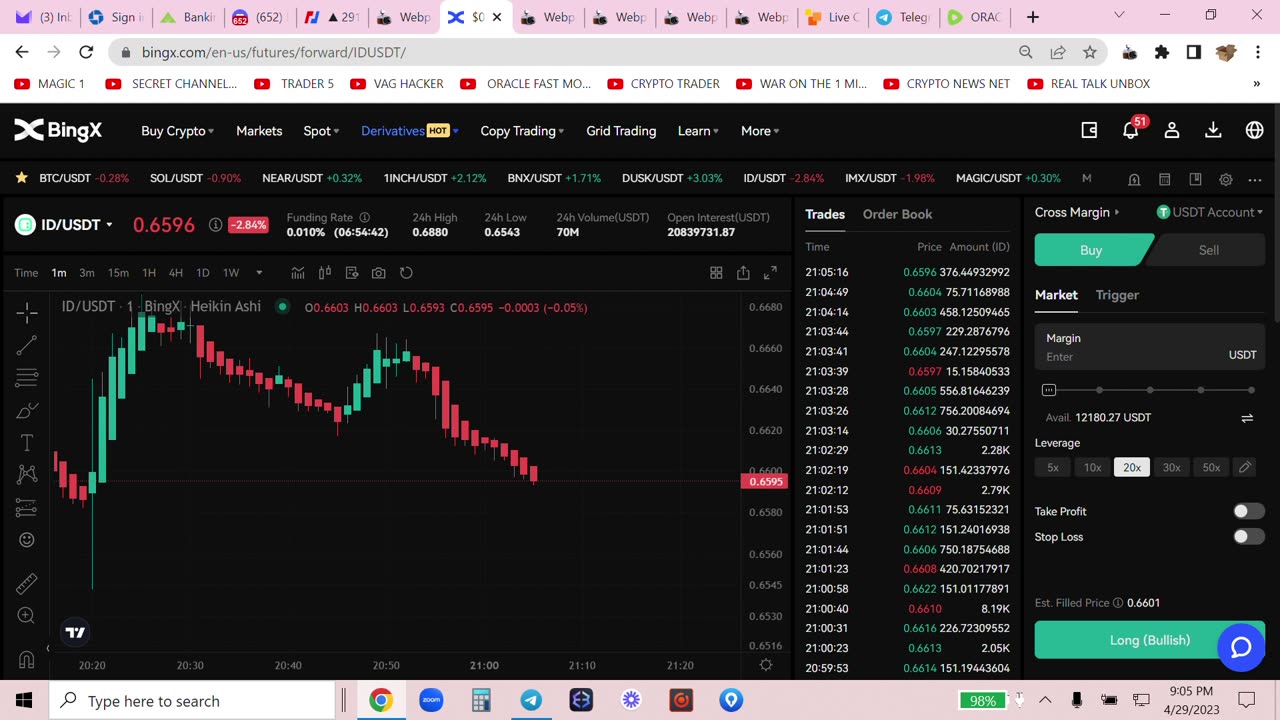This screenshot has height=720, width=1280.
Task: Open the Learn menu dropdown
Action: coord(698,131)
